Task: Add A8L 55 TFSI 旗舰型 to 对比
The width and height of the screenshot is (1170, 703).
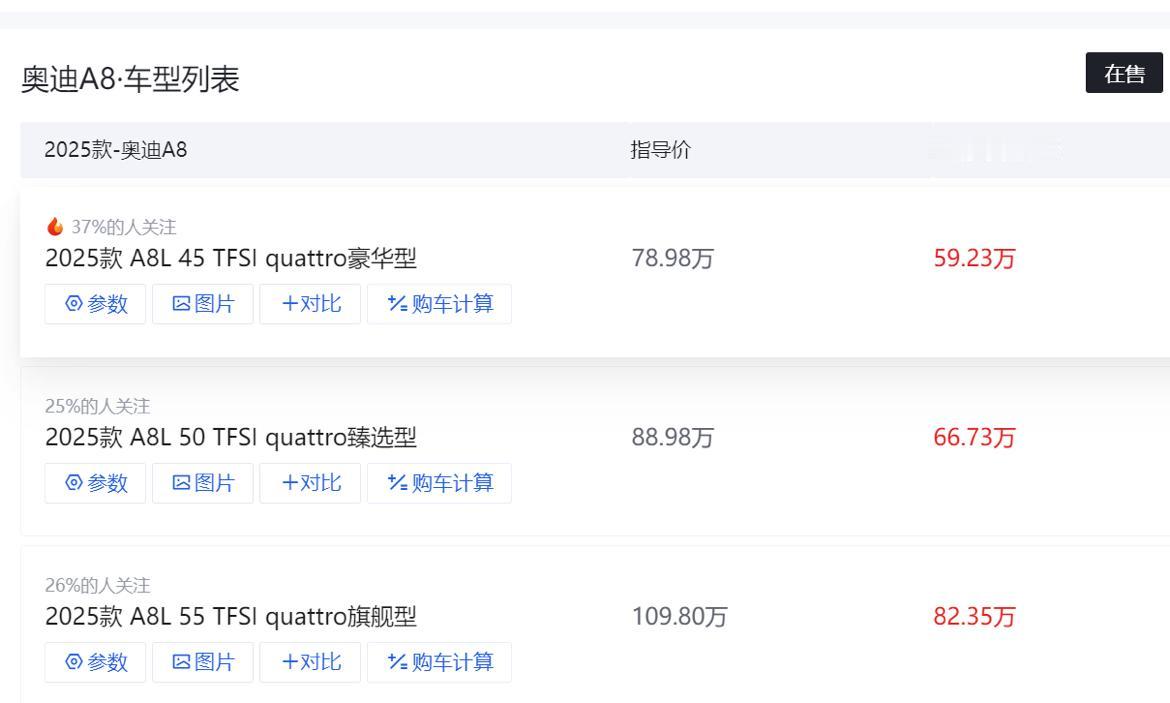Action: [x=310, y=662]
